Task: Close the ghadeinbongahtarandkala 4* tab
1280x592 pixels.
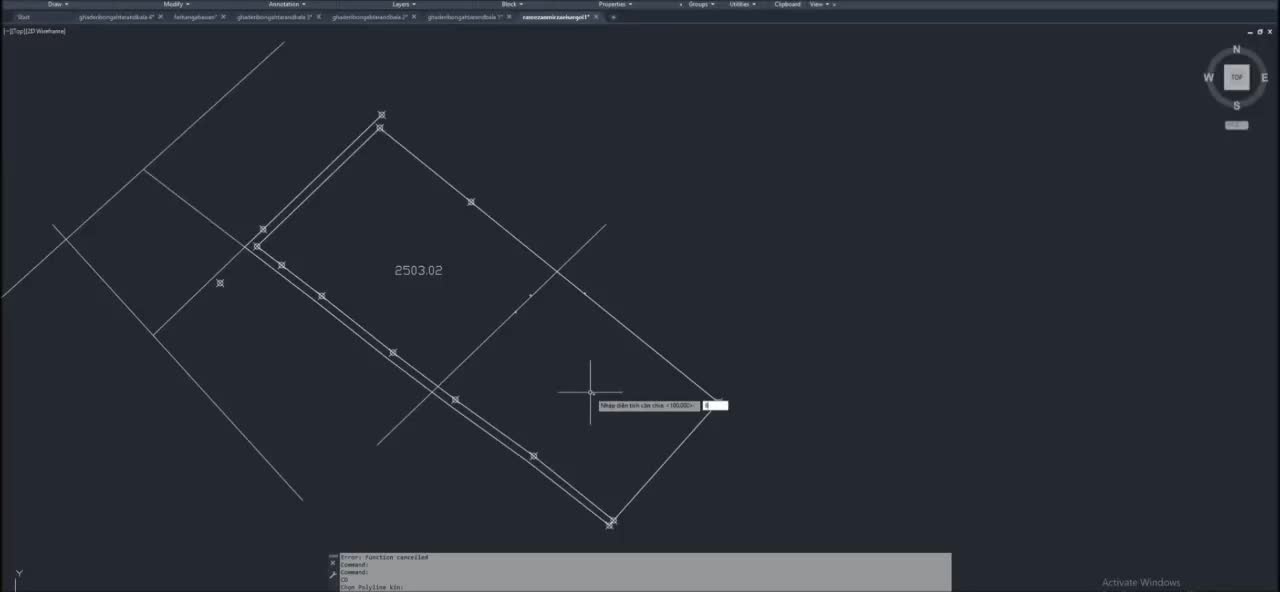Action: [x=160, y=17]
